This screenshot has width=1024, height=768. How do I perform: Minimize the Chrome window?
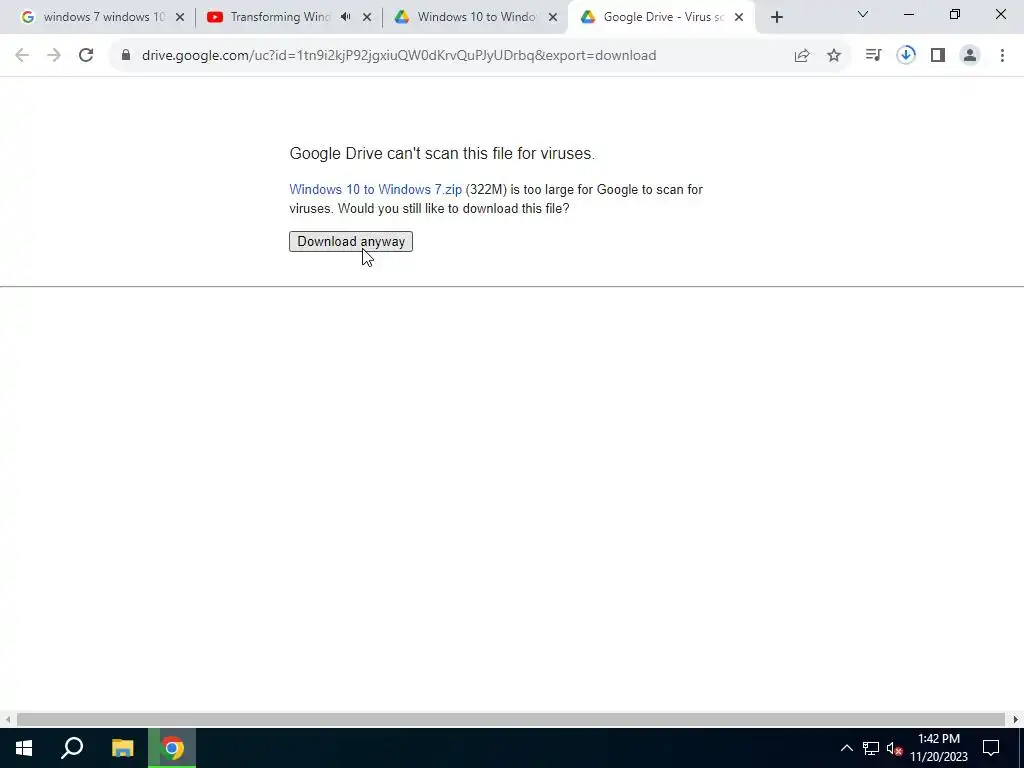point(908,14)
